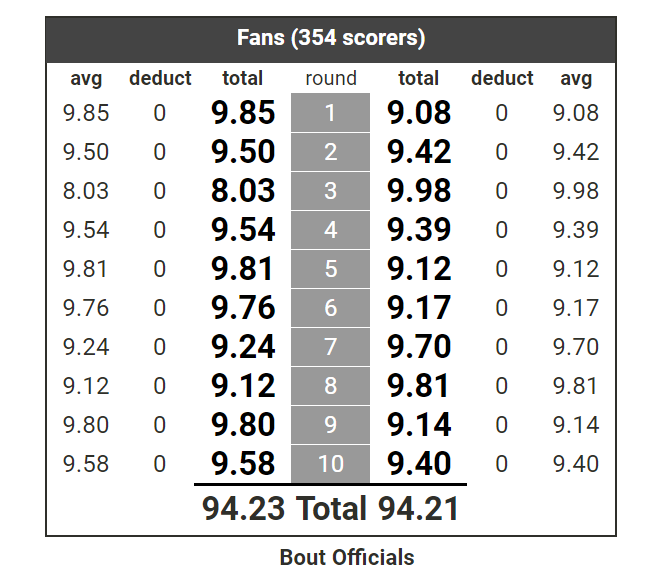Click the Bout Officials heading

pos(347,557)
